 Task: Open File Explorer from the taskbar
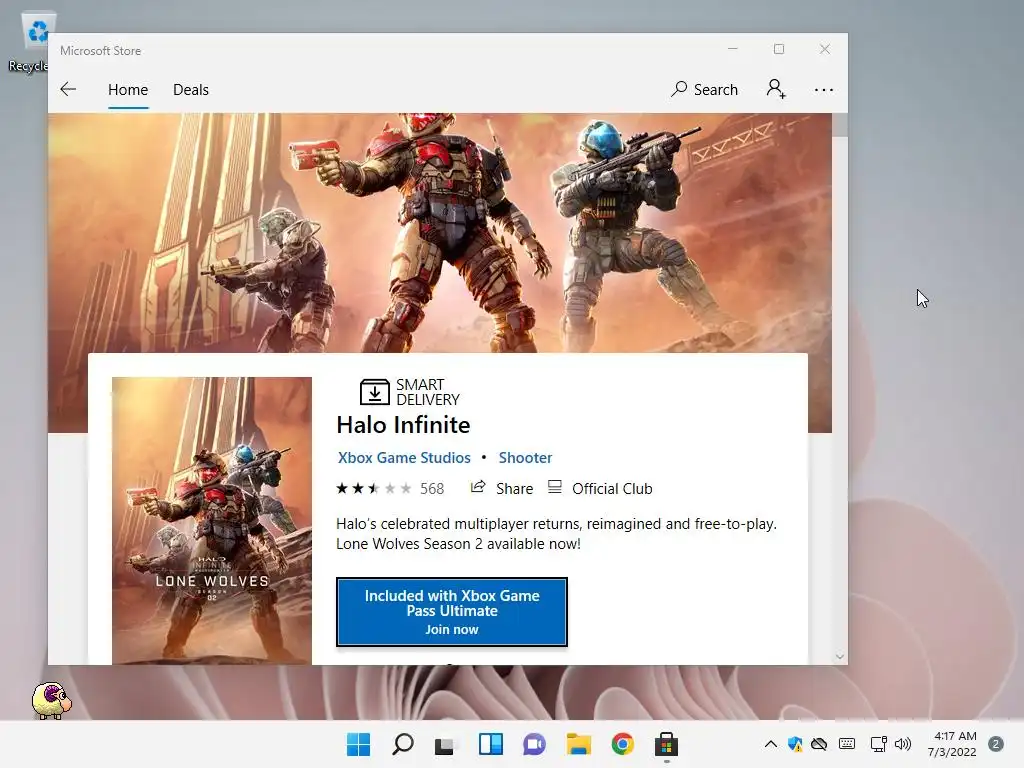(x=579, y=744)
